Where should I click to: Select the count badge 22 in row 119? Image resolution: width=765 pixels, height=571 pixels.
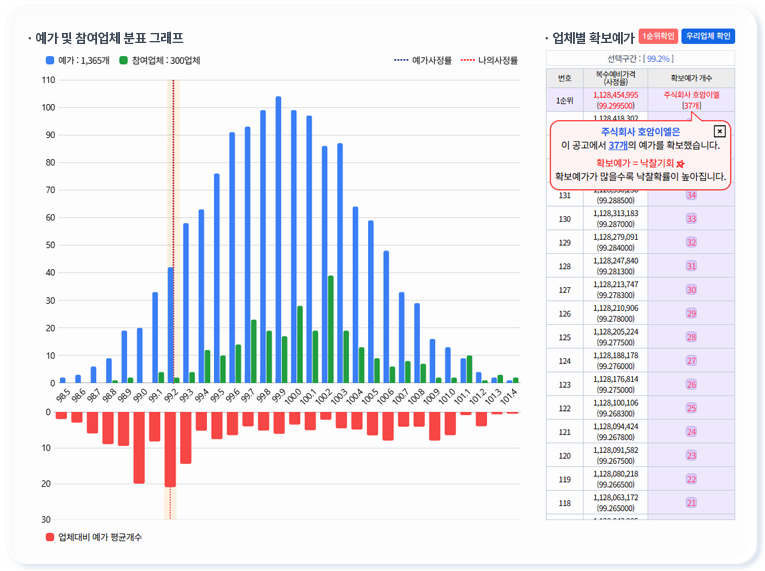tap(691, 479)
